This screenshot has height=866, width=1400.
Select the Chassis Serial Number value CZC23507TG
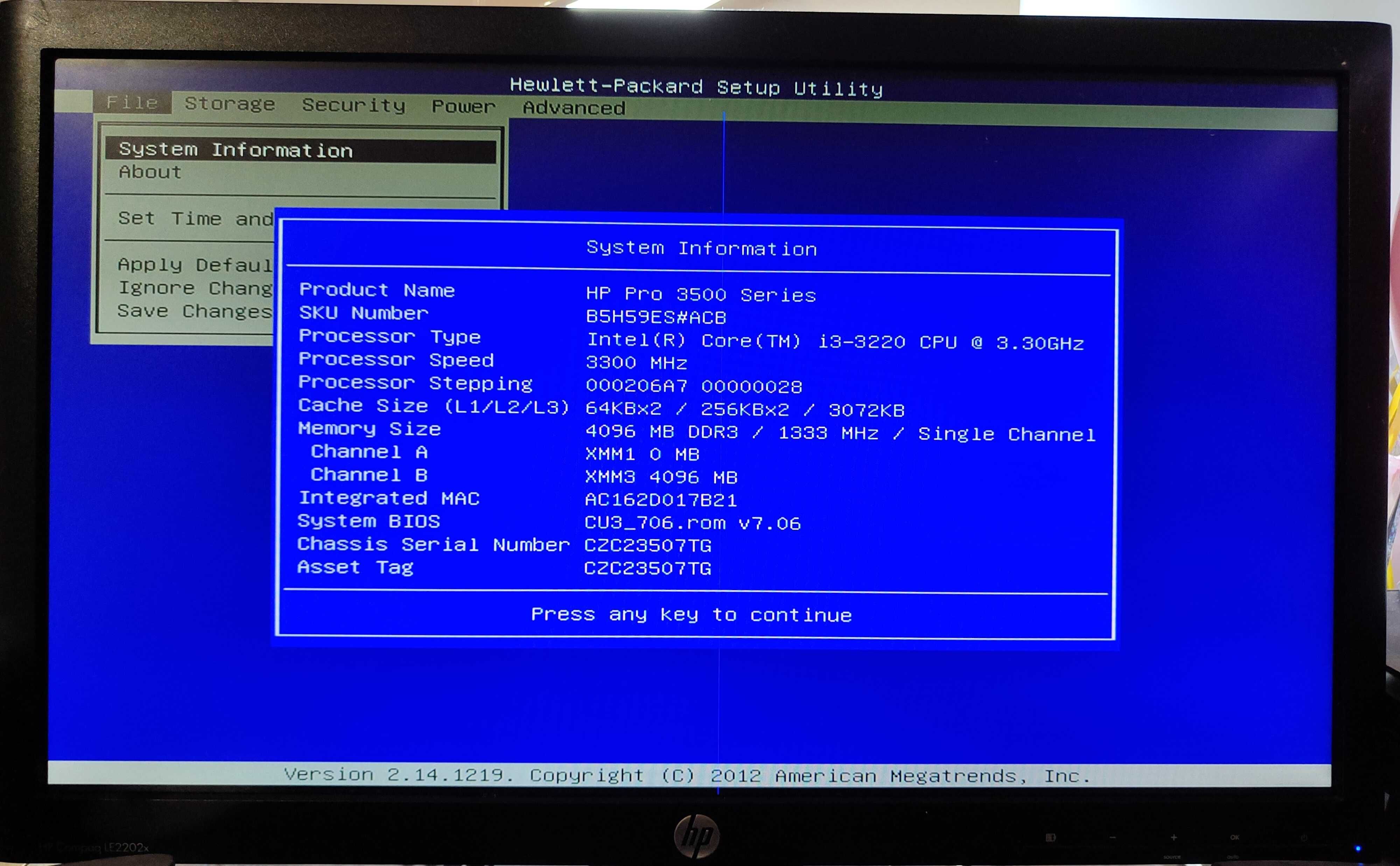(647, 545)
